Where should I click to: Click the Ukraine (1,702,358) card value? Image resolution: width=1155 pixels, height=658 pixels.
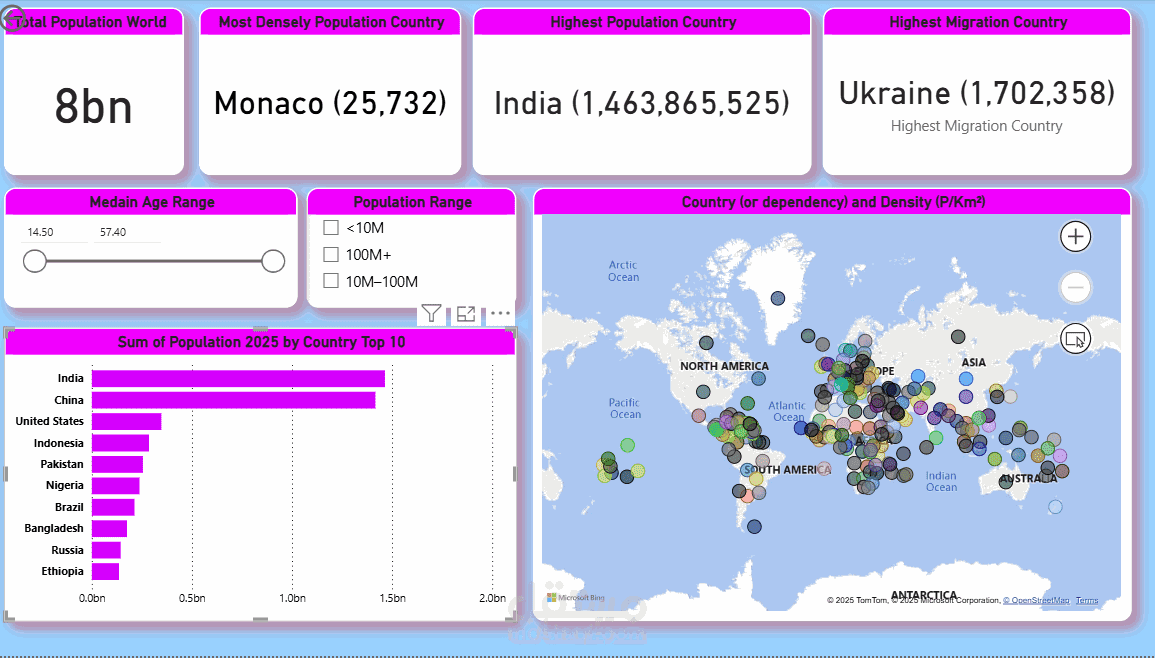click(x=977, y=93)
